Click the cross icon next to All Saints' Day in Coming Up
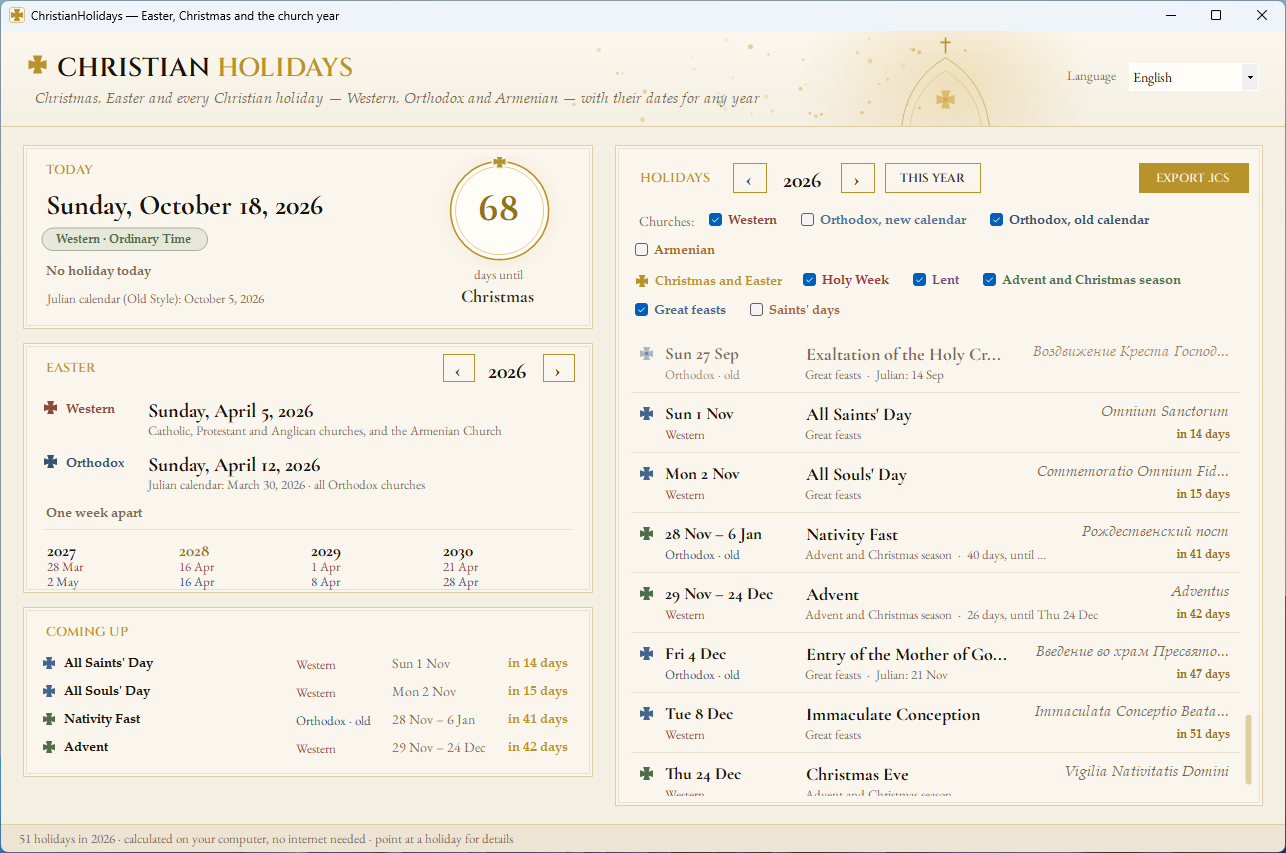Screen dimensions: 1286x853 [49, 663]
